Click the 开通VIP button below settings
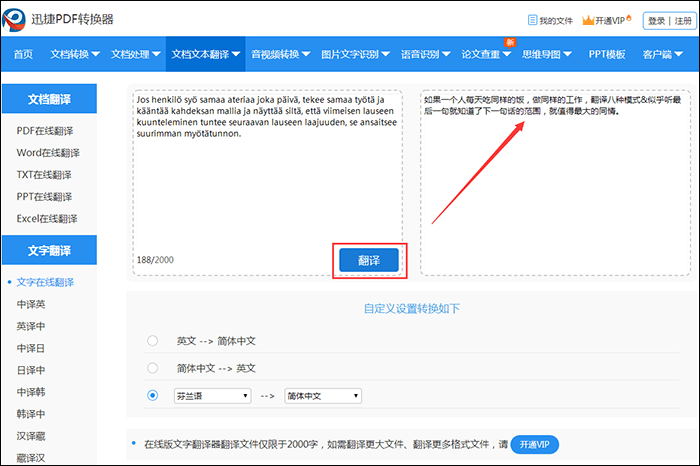This screenshot has height=466, width=700. pos(535,443)
